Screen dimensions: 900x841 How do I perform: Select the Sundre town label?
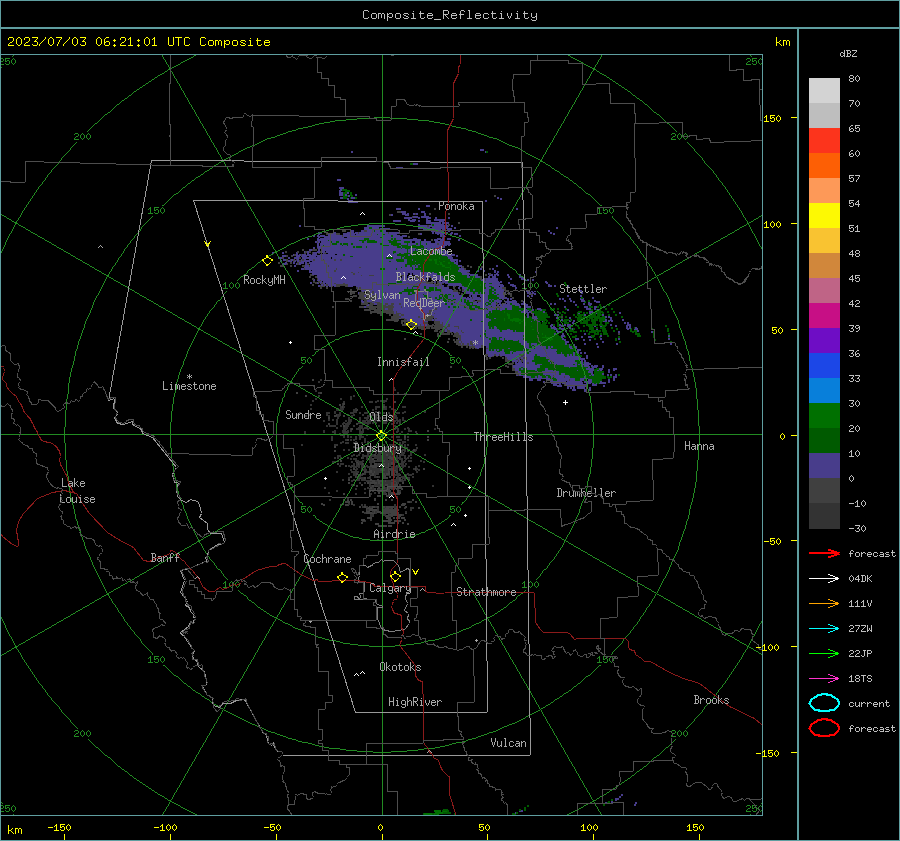tap(303, 415)
